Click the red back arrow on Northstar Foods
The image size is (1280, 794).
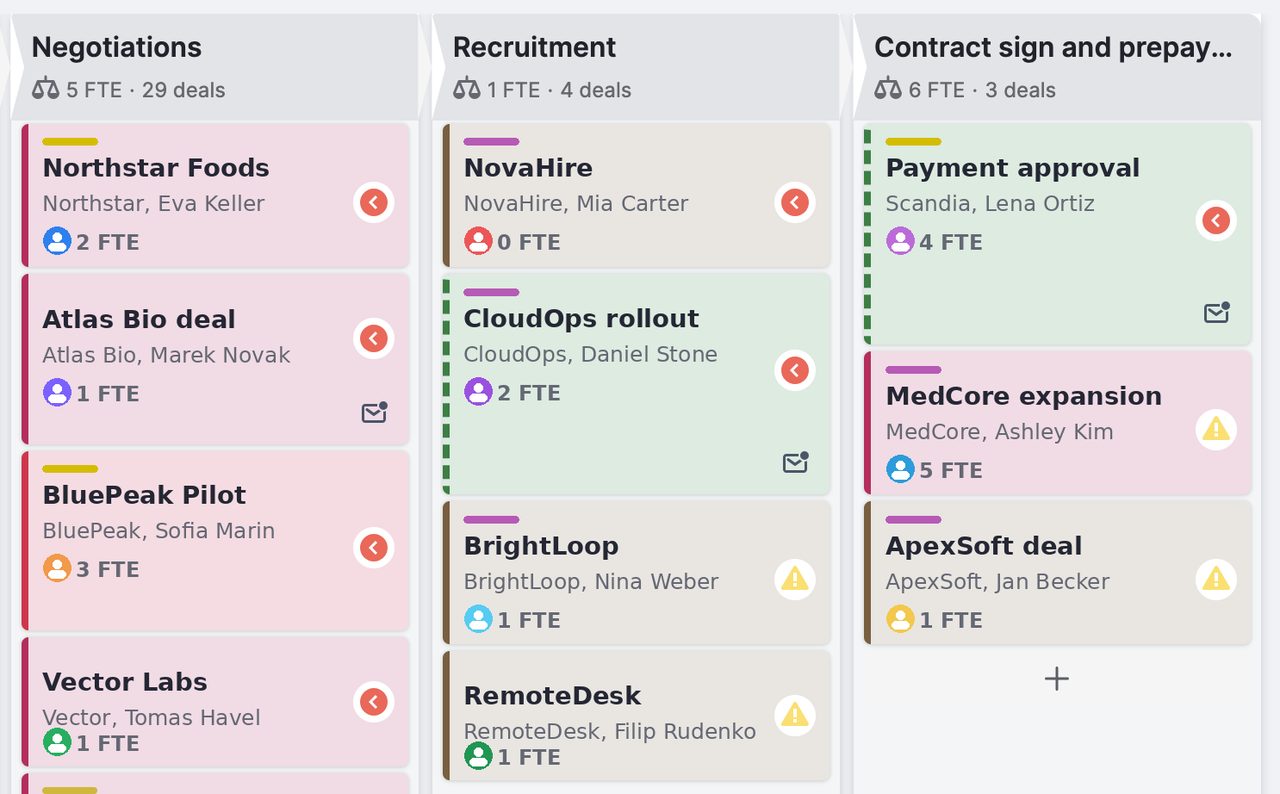coord(374,203)
